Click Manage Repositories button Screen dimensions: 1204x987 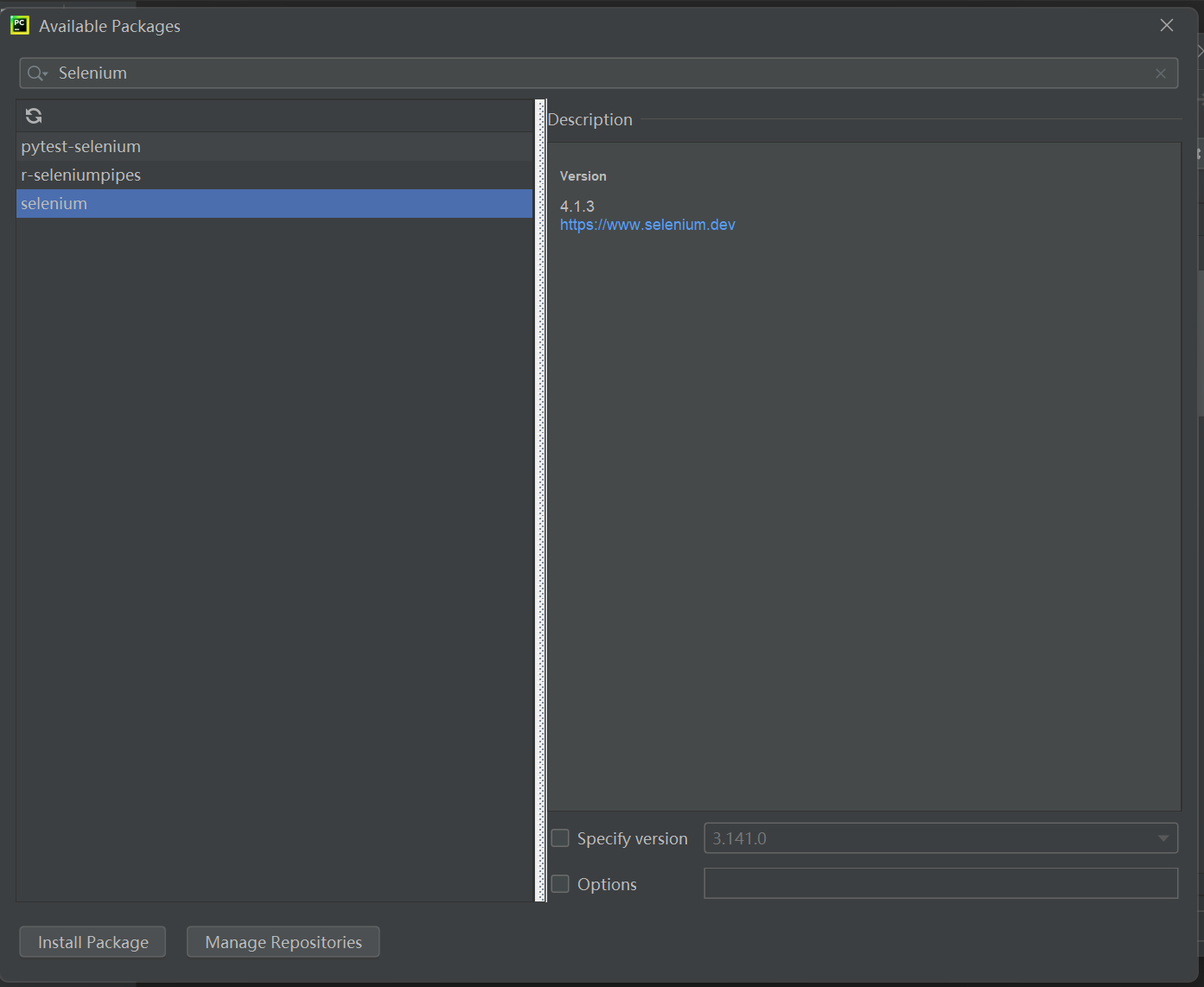283,942
